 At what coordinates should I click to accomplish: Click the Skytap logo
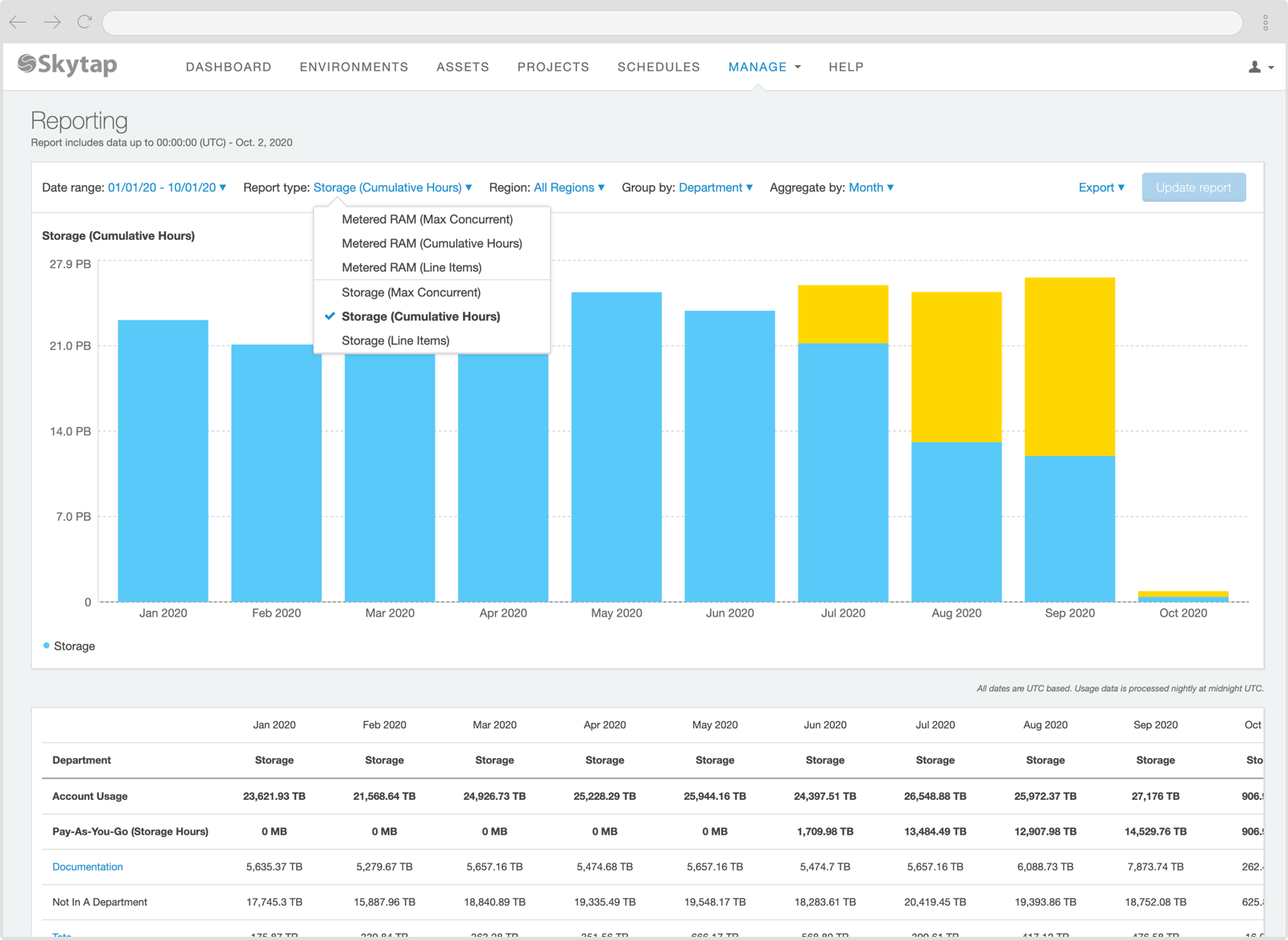(68, 64)
